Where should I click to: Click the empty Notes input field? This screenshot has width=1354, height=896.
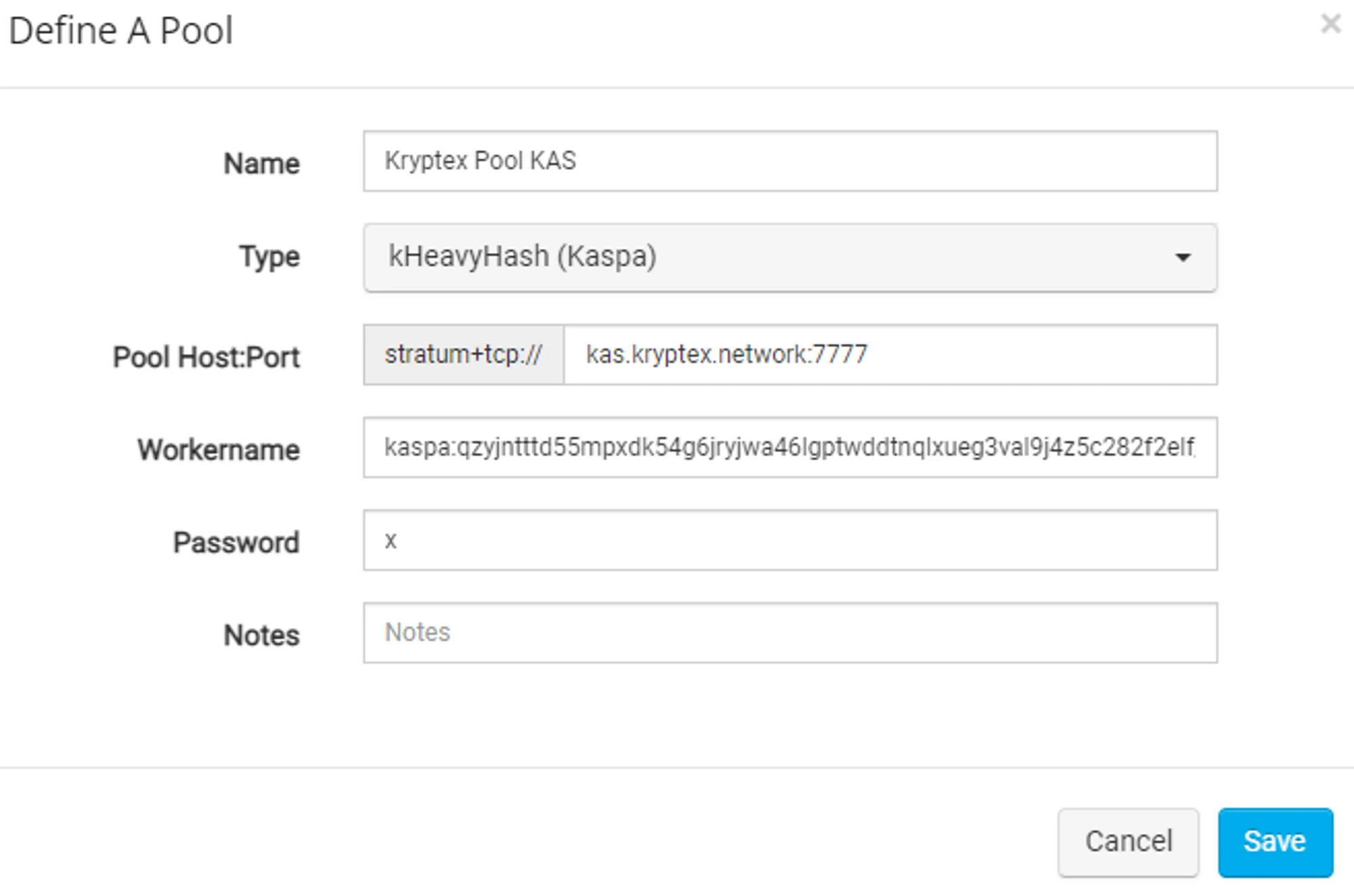click(x=789, y=633)
